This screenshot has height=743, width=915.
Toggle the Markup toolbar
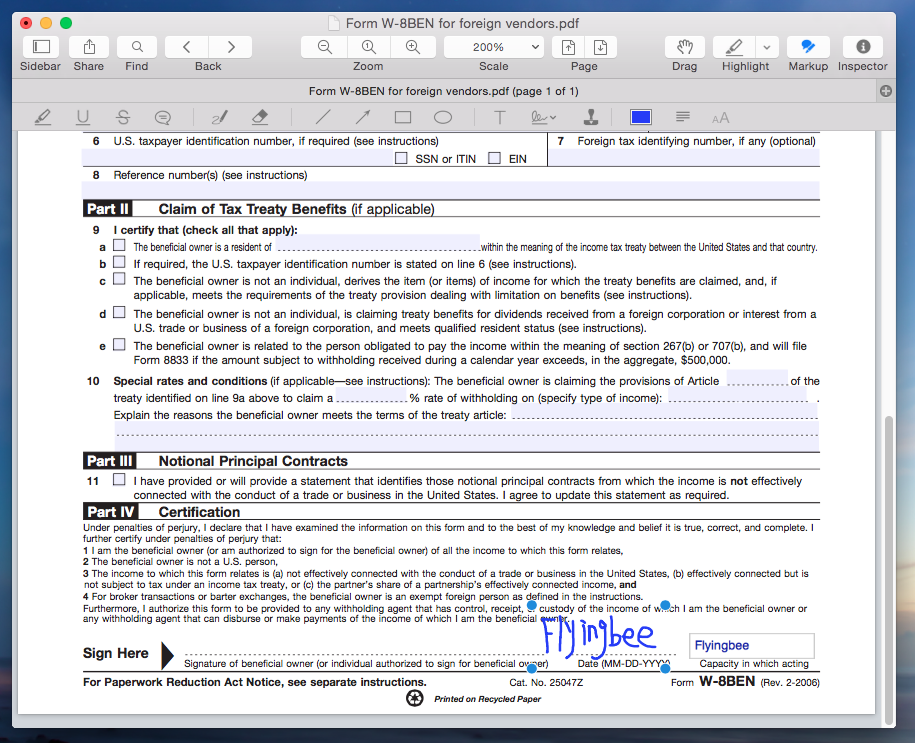coord(808,47)
